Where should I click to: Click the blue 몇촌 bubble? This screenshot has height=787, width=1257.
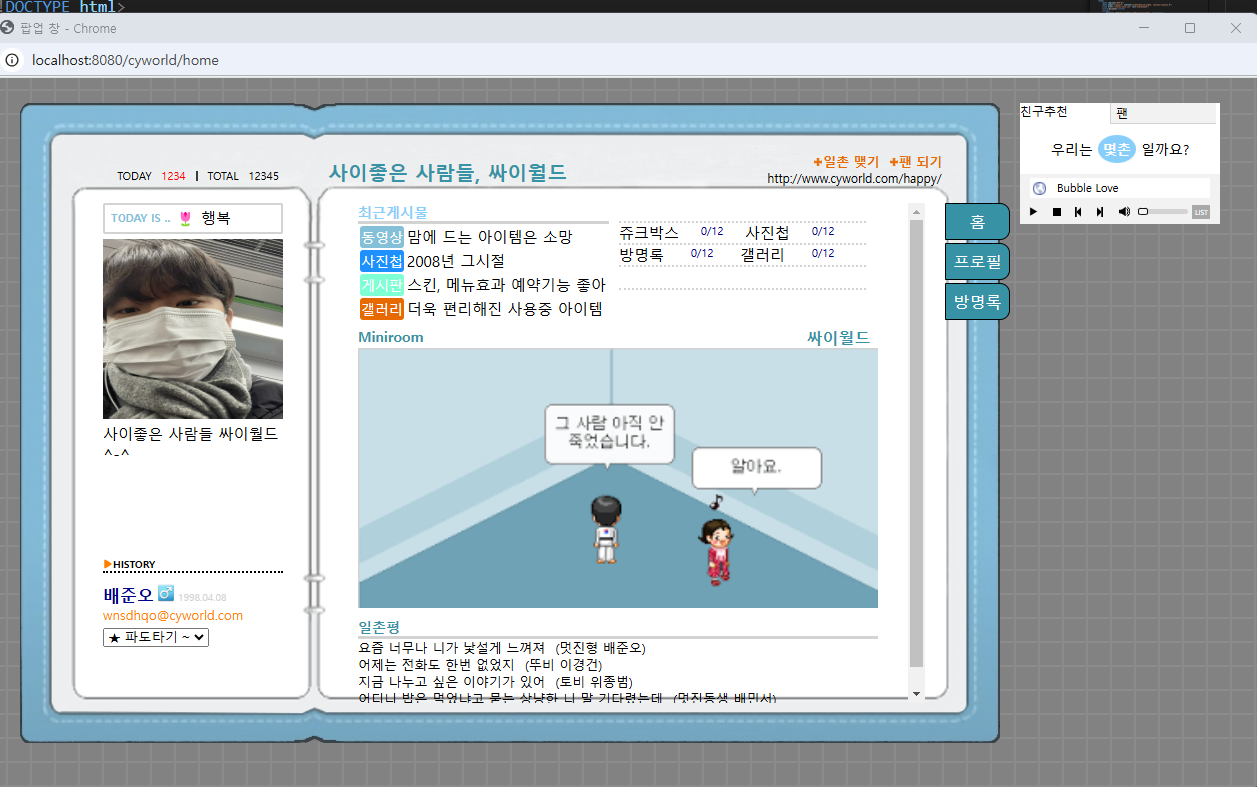[x=1116, y=149]
